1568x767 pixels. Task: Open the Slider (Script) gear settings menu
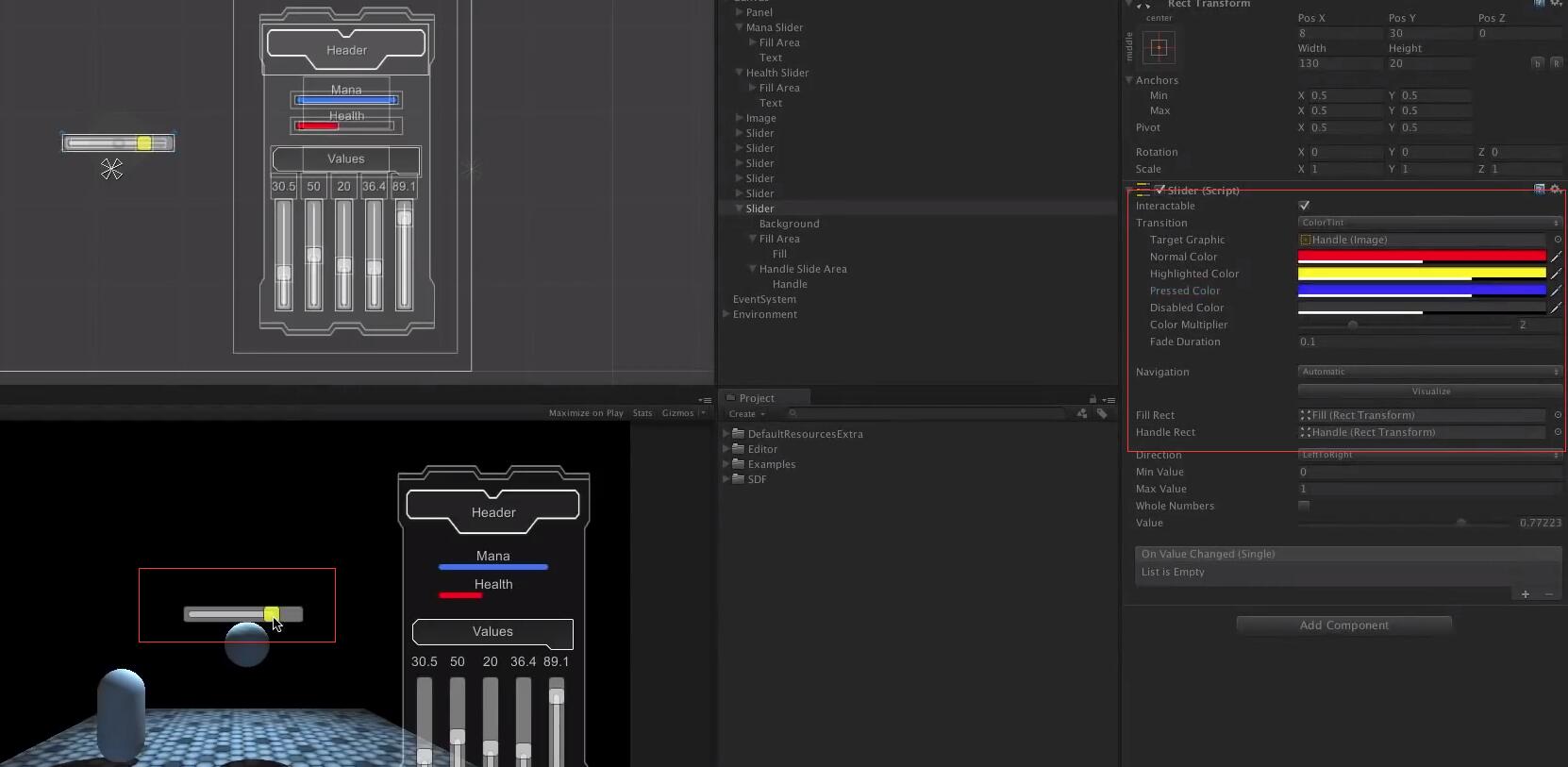[1555, 190]
